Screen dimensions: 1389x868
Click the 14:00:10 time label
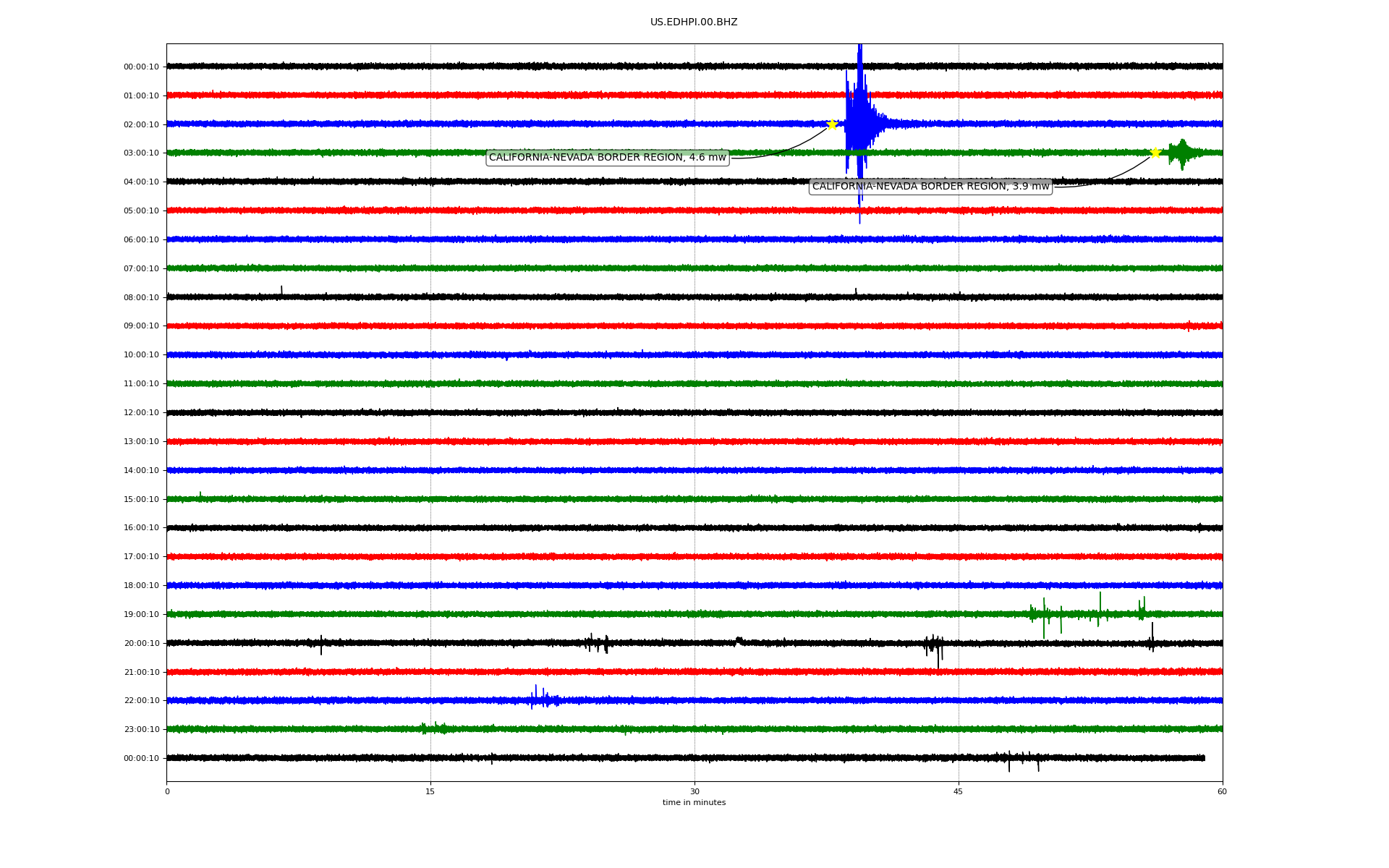click(141, 471)
